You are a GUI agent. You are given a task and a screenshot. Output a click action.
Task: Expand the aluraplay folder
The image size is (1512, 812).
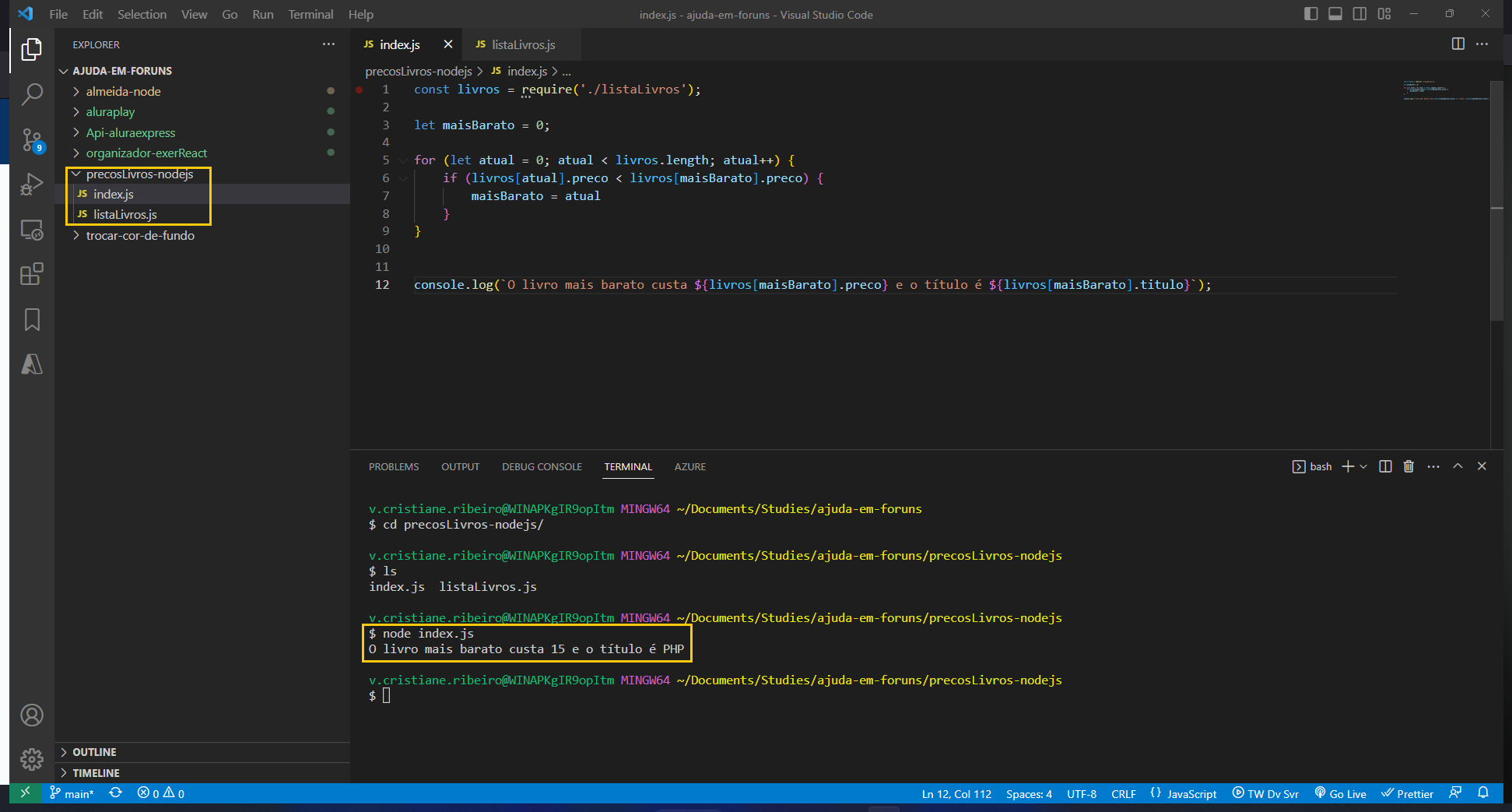click(202, 112)
